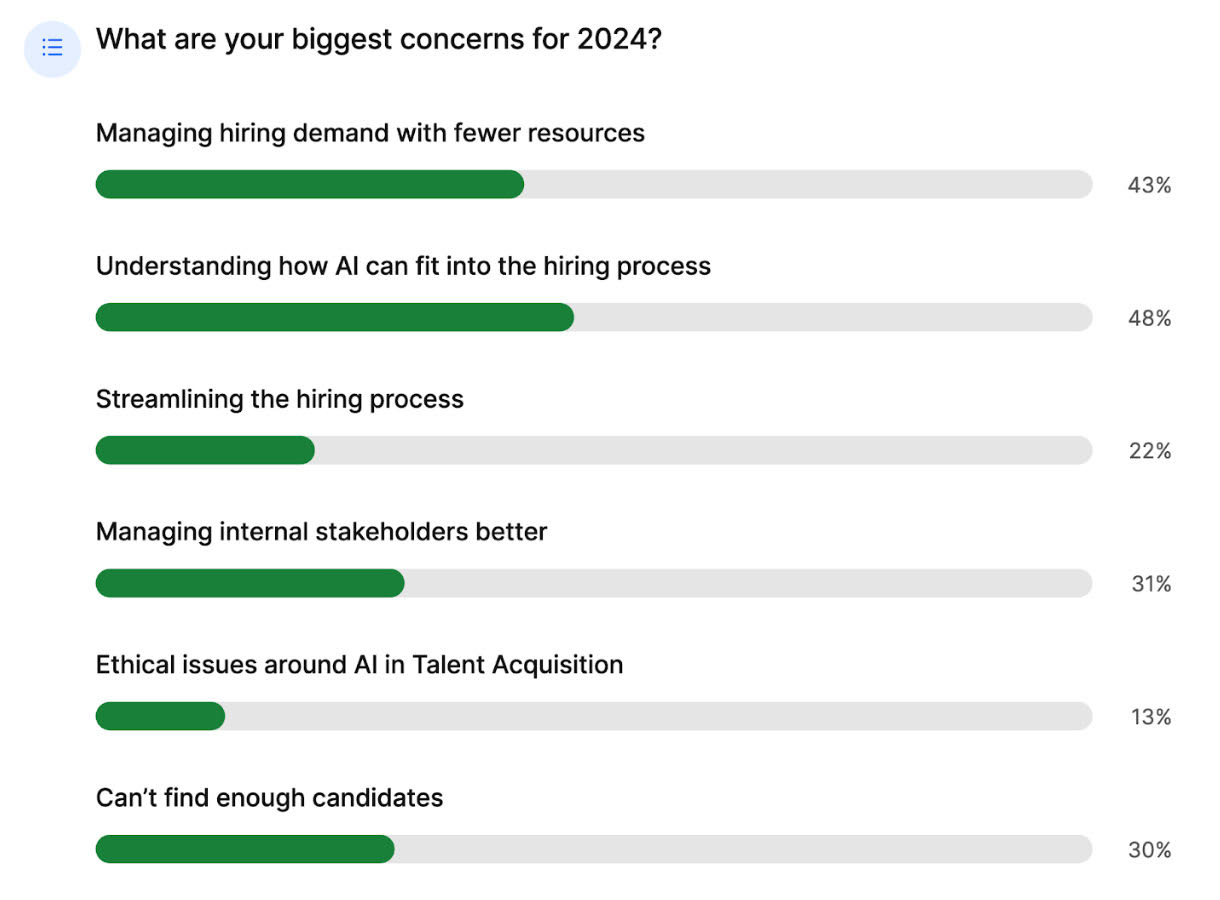Viewport: 1220px width, 900px height.
Task: Click the 'What are your biggest concerns for 2024?' heading
Action: click(378, 40)
